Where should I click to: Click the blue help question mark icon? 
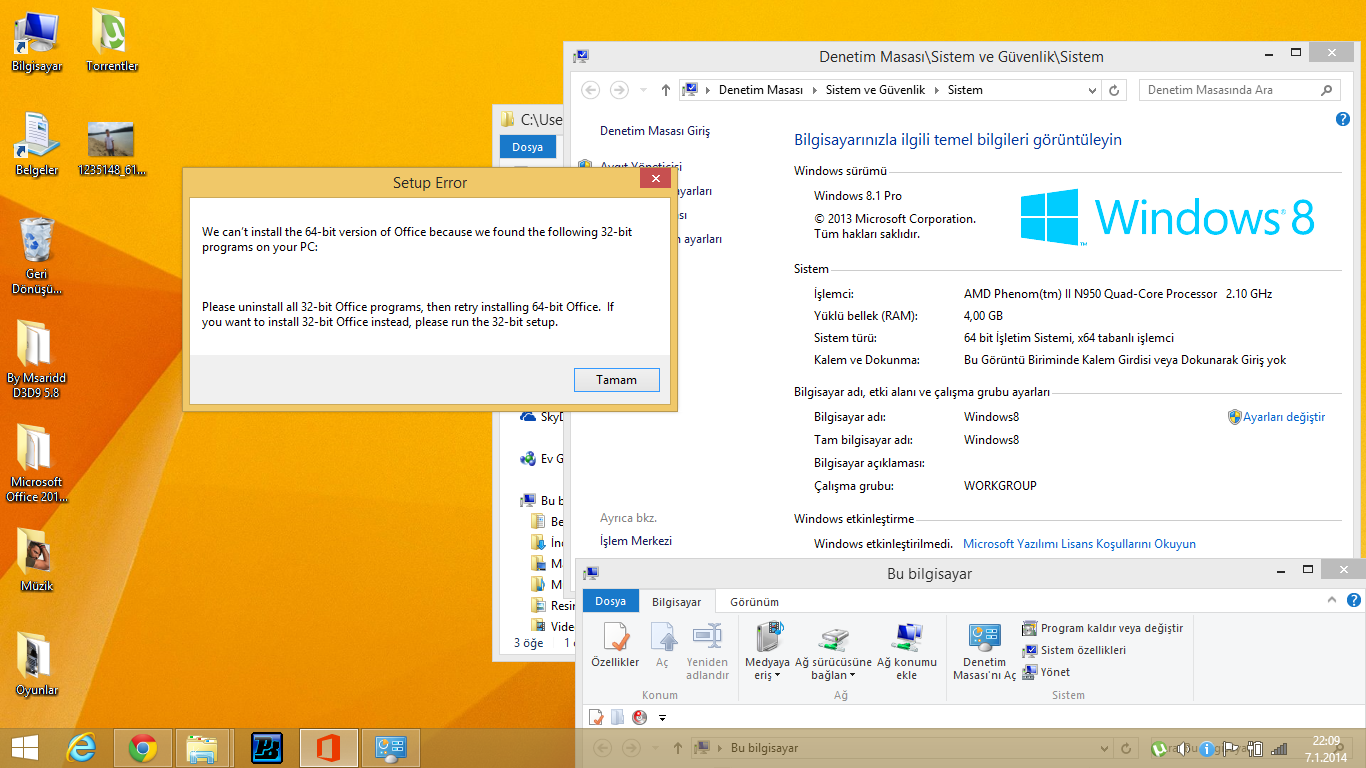pyautogui.click(x=1343, y=119)
